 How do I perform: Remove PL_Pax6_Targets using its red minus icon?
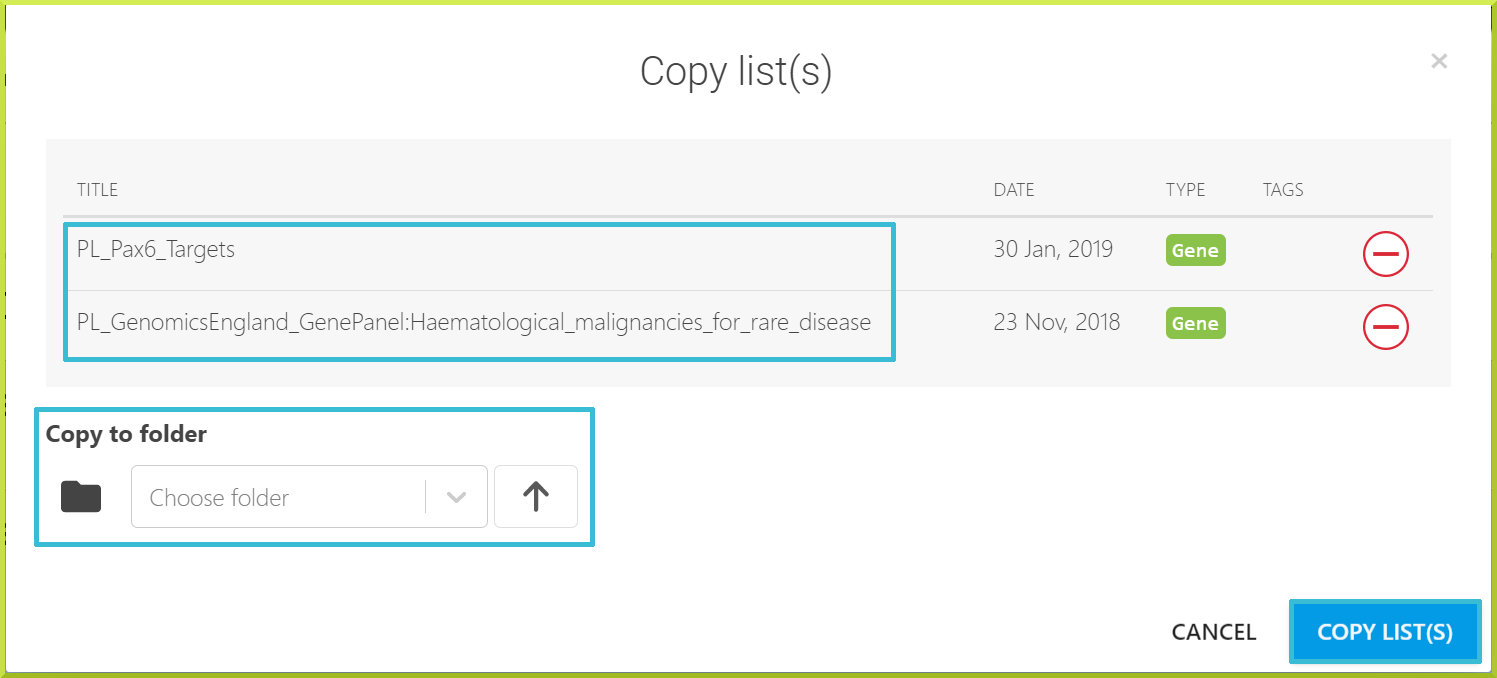pos(1385,254)
